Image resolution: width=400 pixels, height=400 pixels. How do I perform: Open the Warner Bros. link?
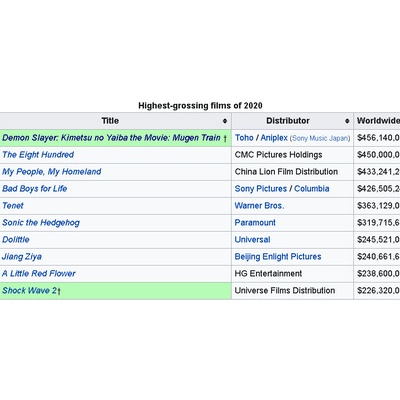259,206
